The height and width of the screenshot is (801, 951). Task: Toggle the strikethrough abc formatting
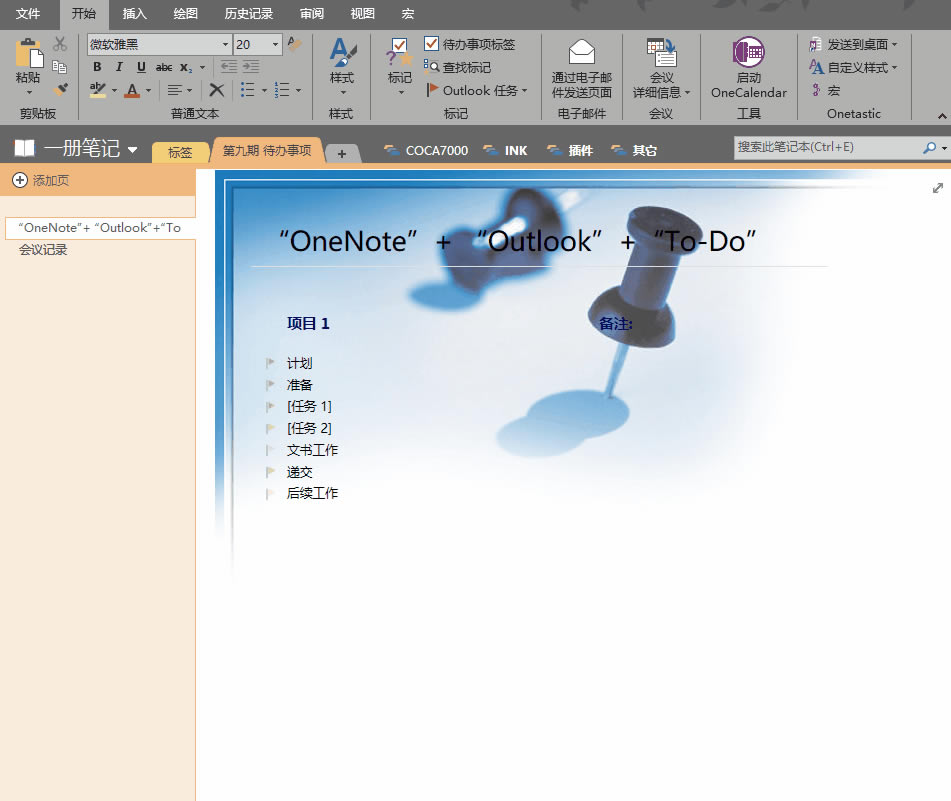point(163,67)
